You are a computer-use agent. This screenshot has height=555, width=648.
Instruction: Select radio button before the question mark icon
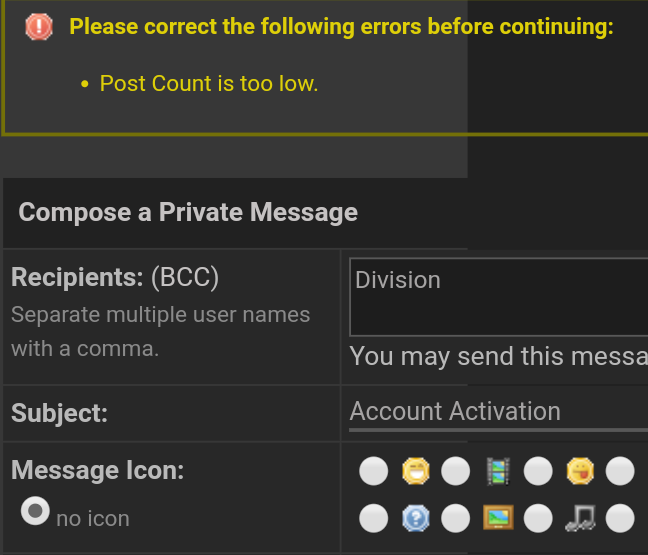click(x=374, y=518)
